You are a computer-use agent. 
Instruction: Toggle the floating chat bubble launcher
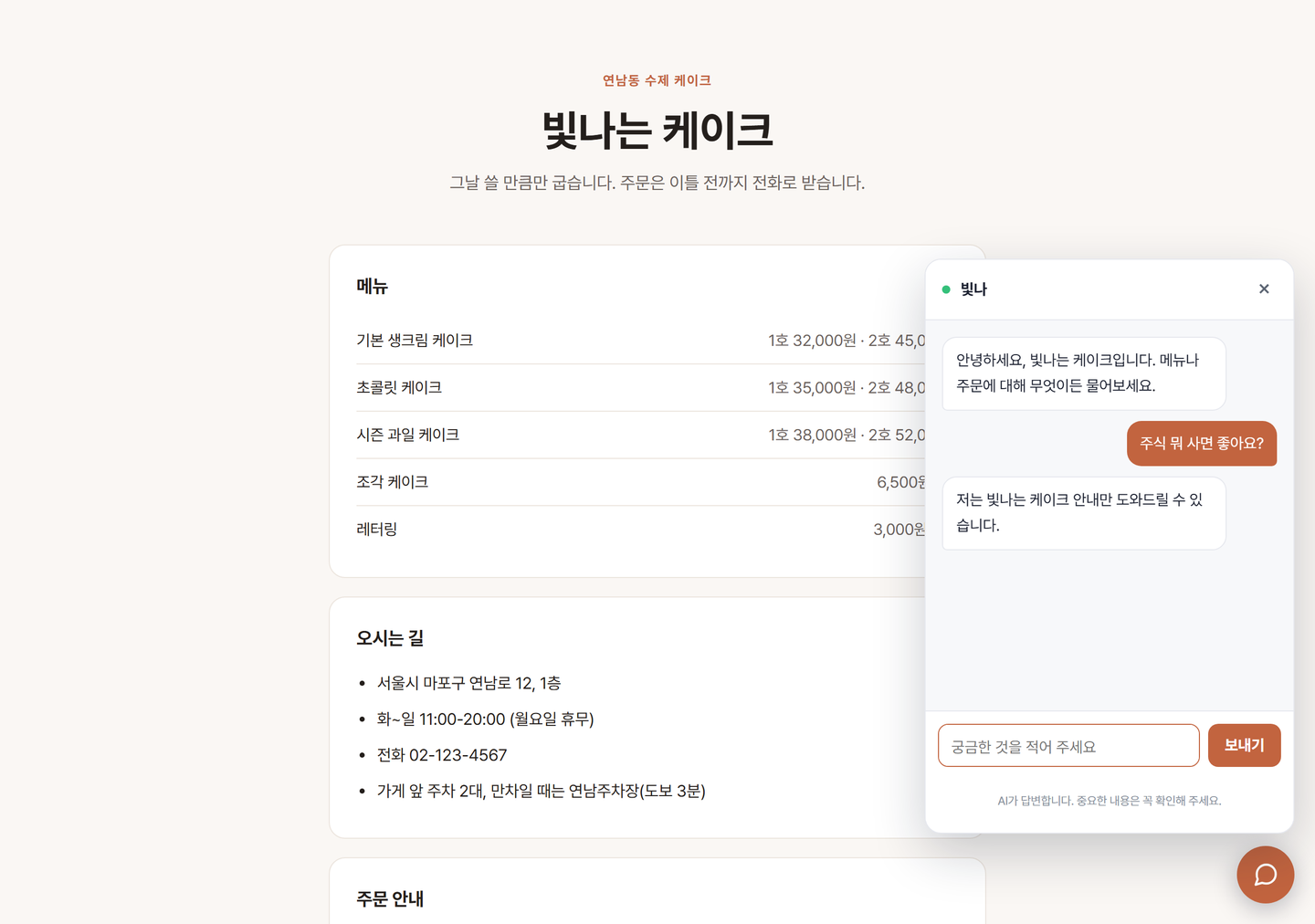point(1265,875)
